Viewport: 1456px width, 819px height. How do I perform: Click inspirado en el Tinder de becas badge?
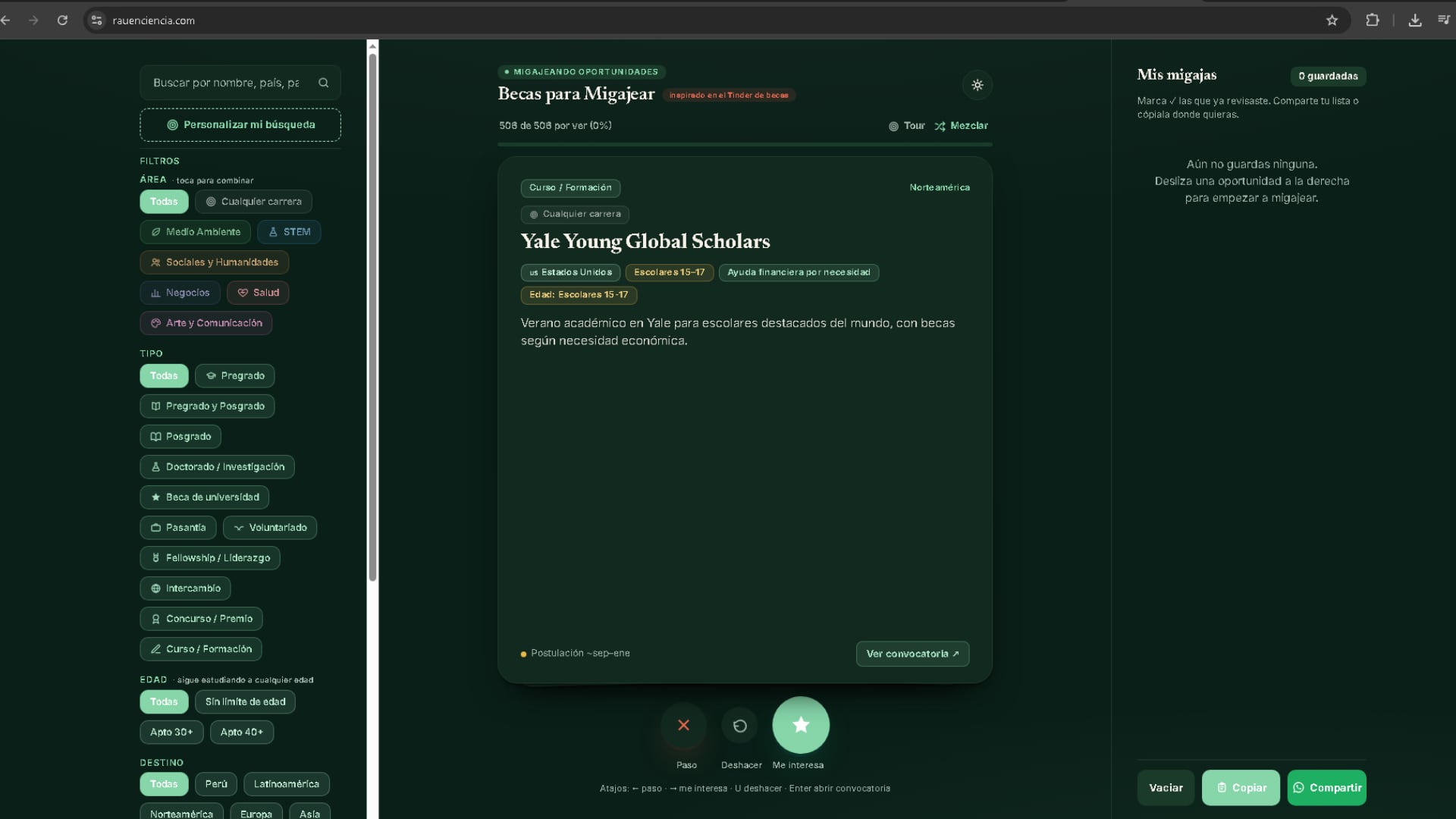tap(729, 95)
